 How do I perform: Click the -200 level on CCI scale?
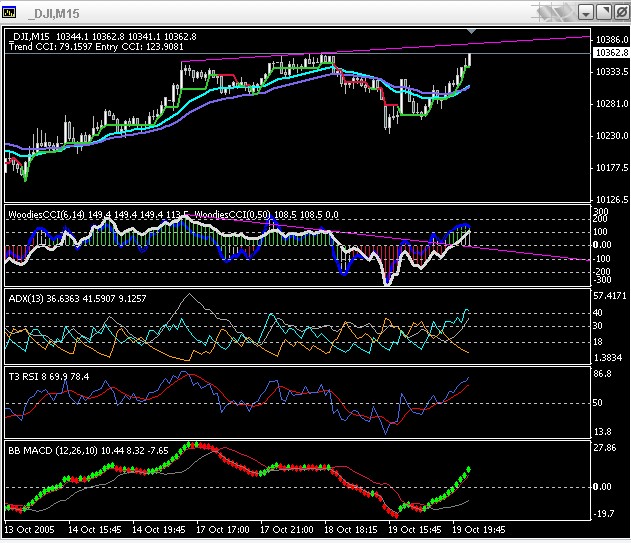point(602,272)
